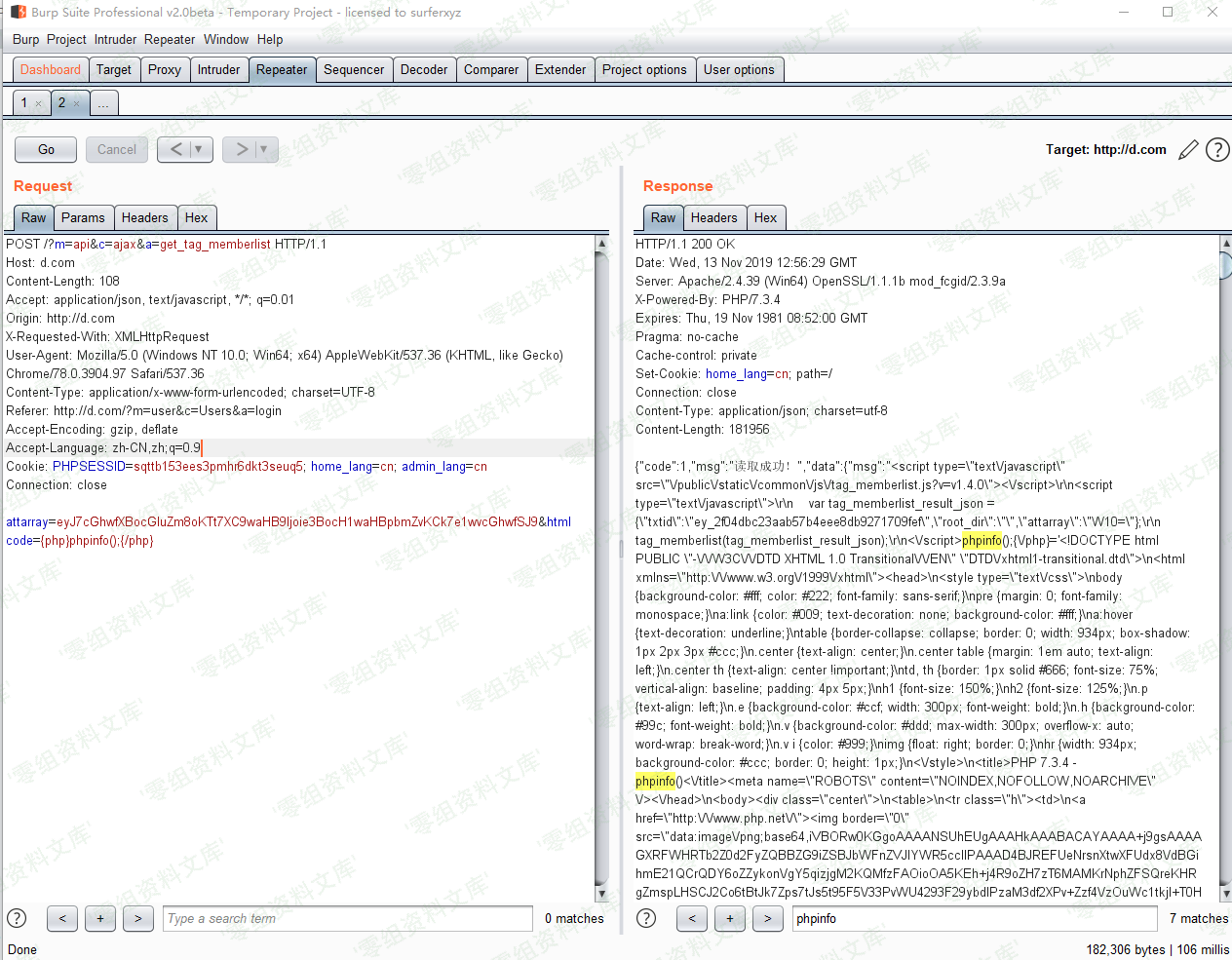The height and width of the screenshot is (960, 1232).
Task: Switch to the Dashboard tab
Action: coord(51,70)
